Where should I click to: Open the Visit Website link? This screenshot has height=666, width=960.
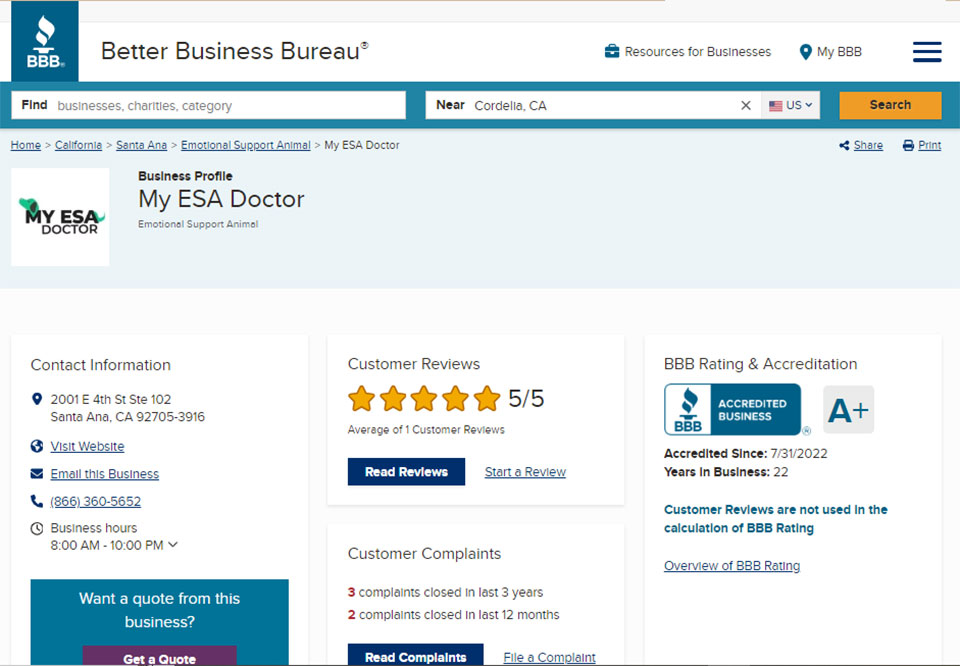point(87,447)
